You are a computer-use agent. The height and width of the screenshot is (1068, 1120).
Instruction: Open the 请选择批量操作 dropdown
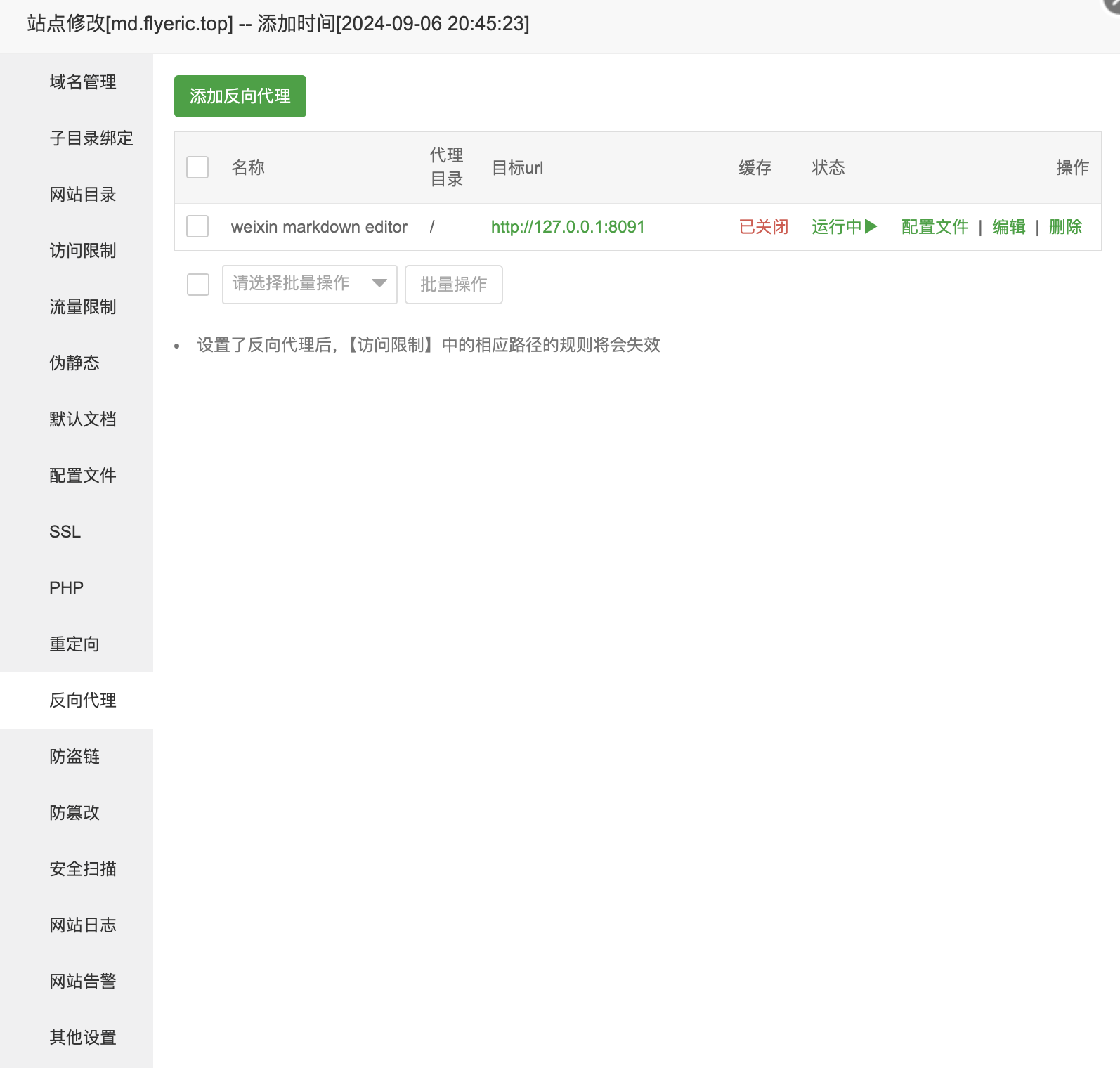(x=310, y=285)
